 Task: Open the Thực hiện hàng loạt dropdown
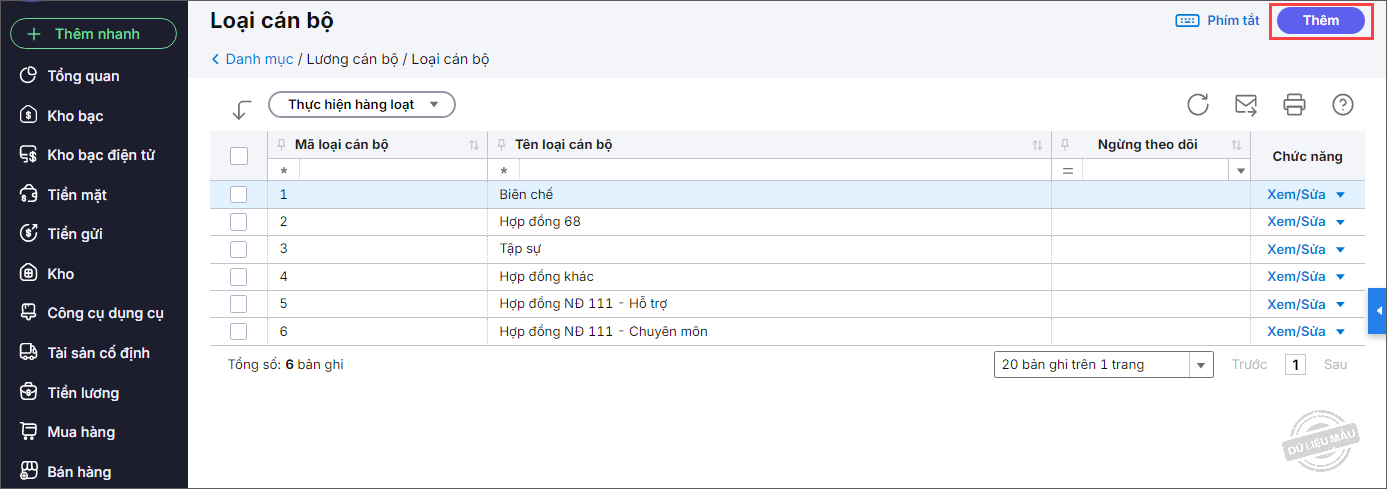point(362,104)
